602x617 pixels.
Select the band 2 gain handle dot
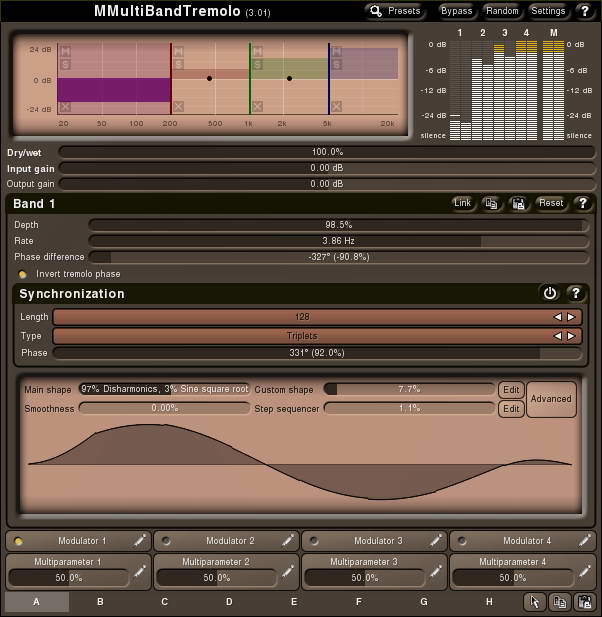click(x=210, y=79)
